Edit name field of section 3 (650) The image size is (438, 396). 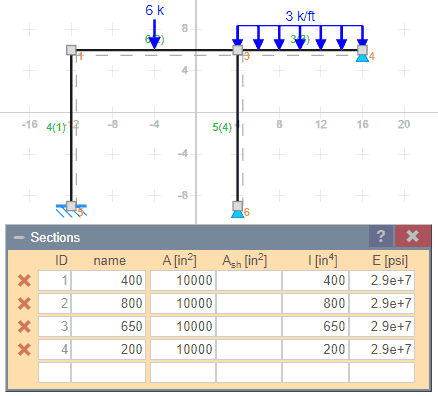(x=108, y=326)
